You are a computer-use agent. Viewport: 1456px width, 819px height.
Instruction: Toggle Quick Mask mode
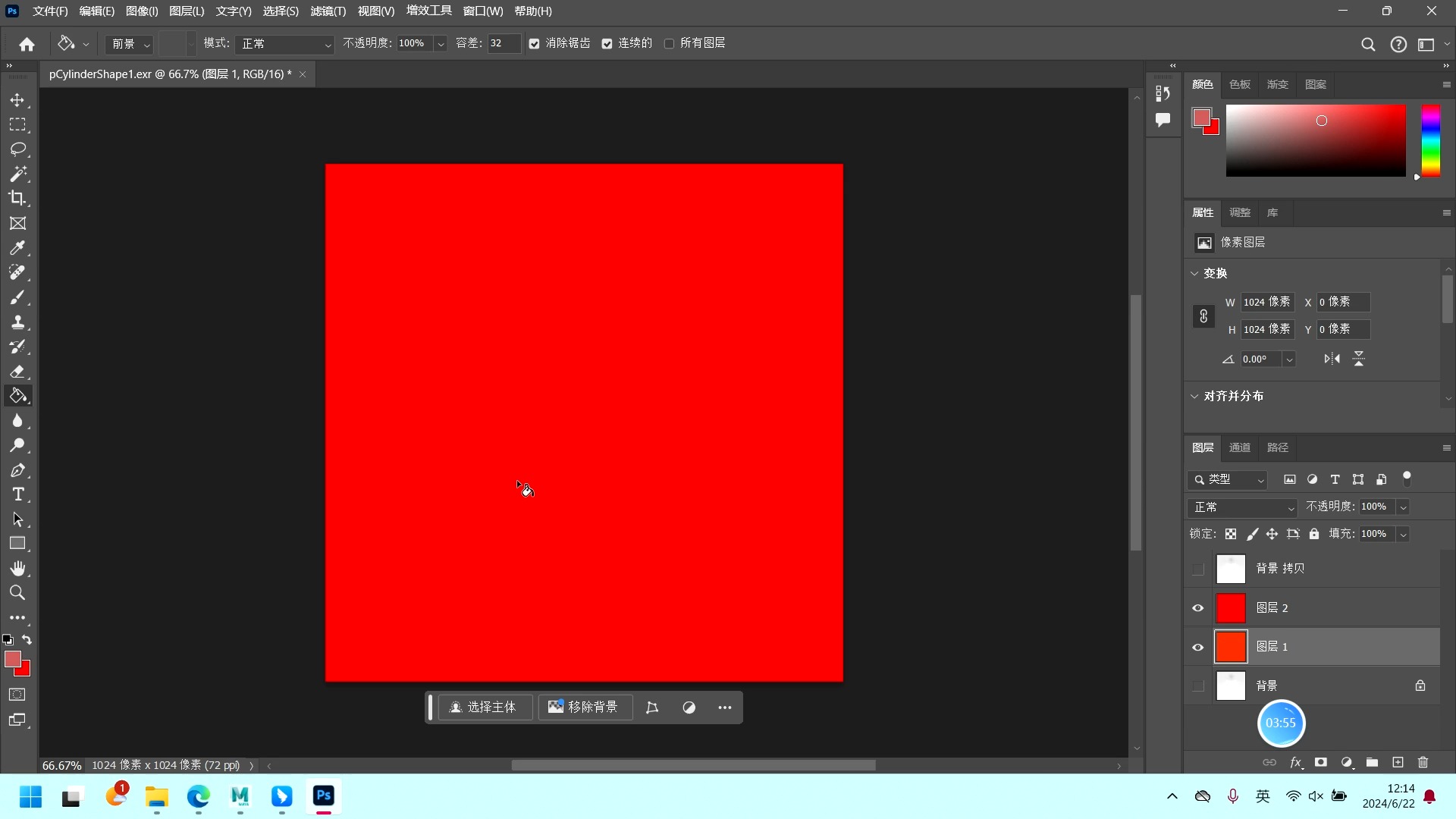click(x=17, y=695)
